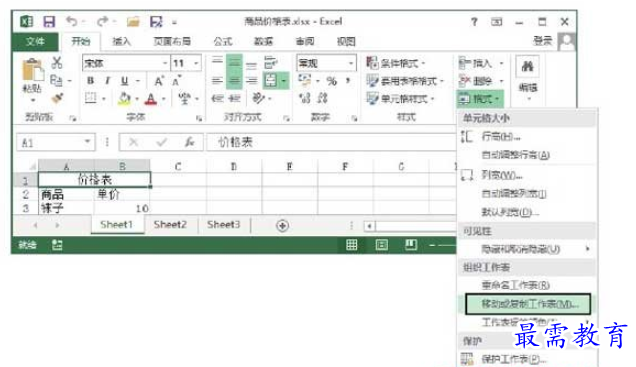Switch to Sheet2 tab
Image resolution: width=636 pixels, height=367 pixels.
click(170, 224)
